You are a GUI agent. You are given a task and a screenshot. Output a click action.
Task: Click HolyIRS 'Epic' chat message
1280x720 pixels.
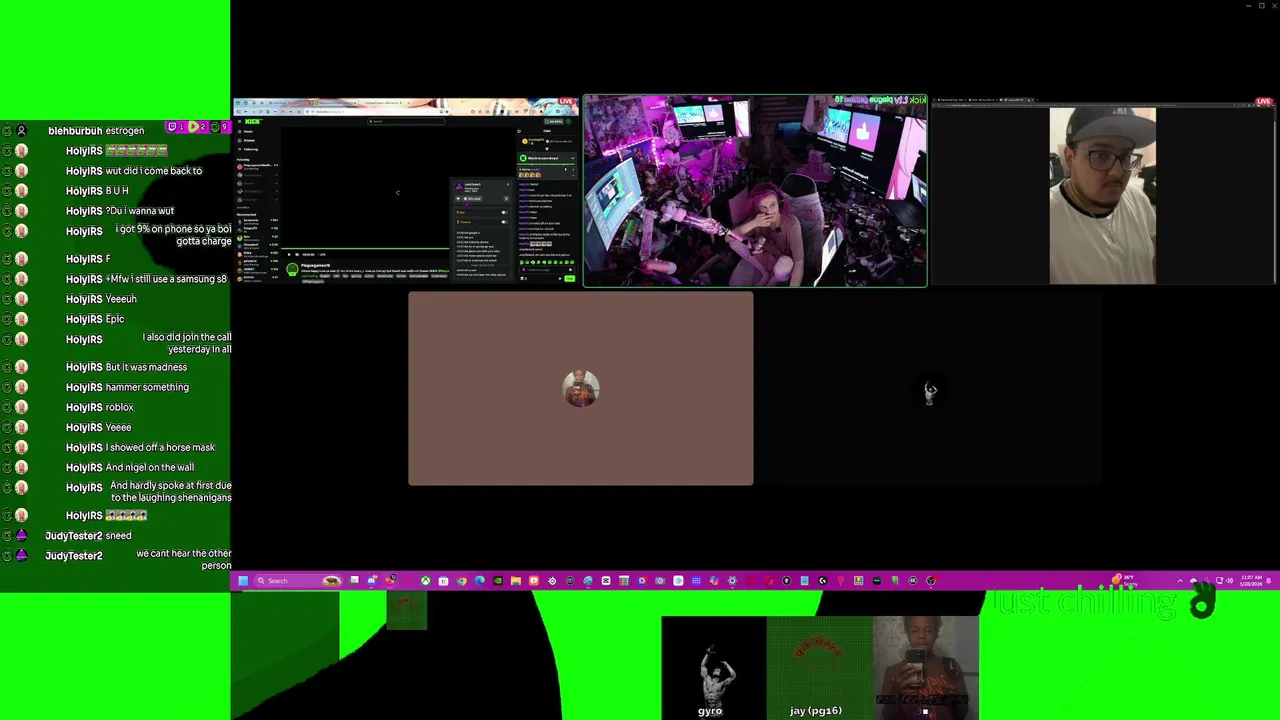[x=115, y=319]
